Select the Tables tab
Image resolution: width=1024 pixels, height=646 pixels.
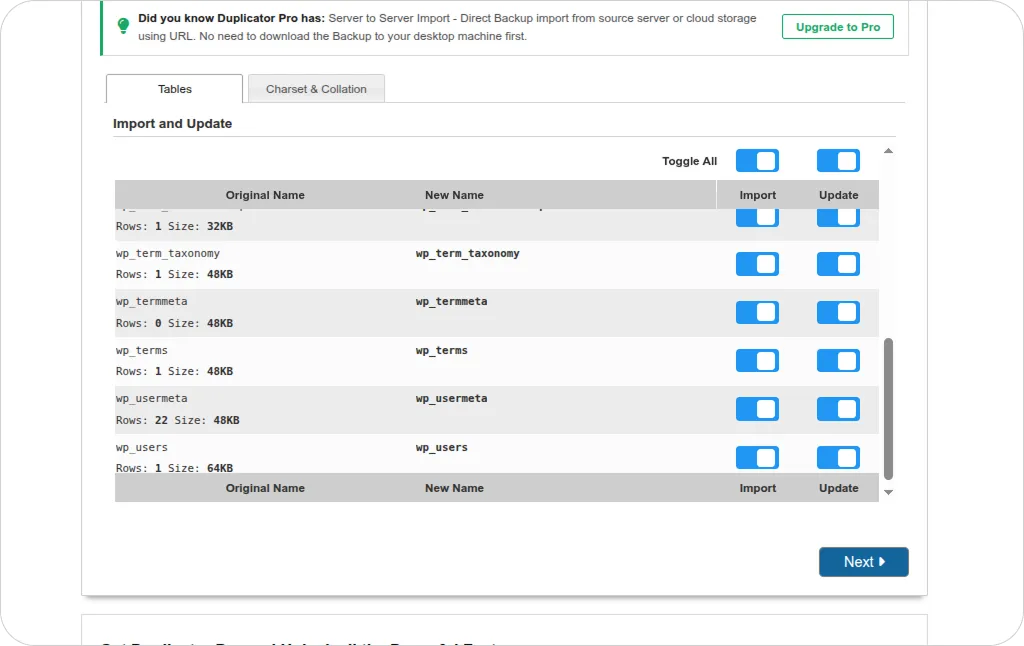[174, 89]
